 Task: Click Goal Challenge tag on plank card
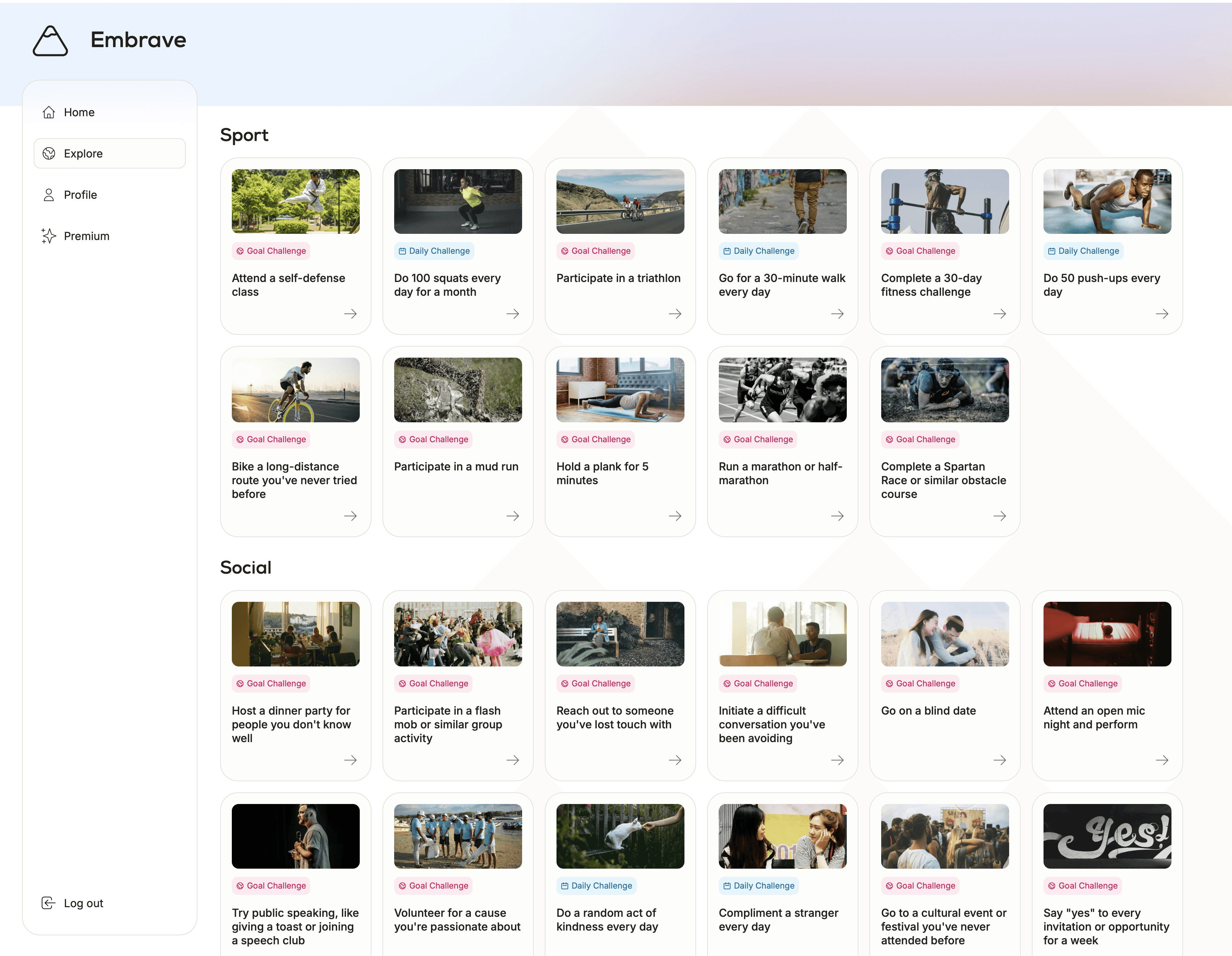(596, 439)
